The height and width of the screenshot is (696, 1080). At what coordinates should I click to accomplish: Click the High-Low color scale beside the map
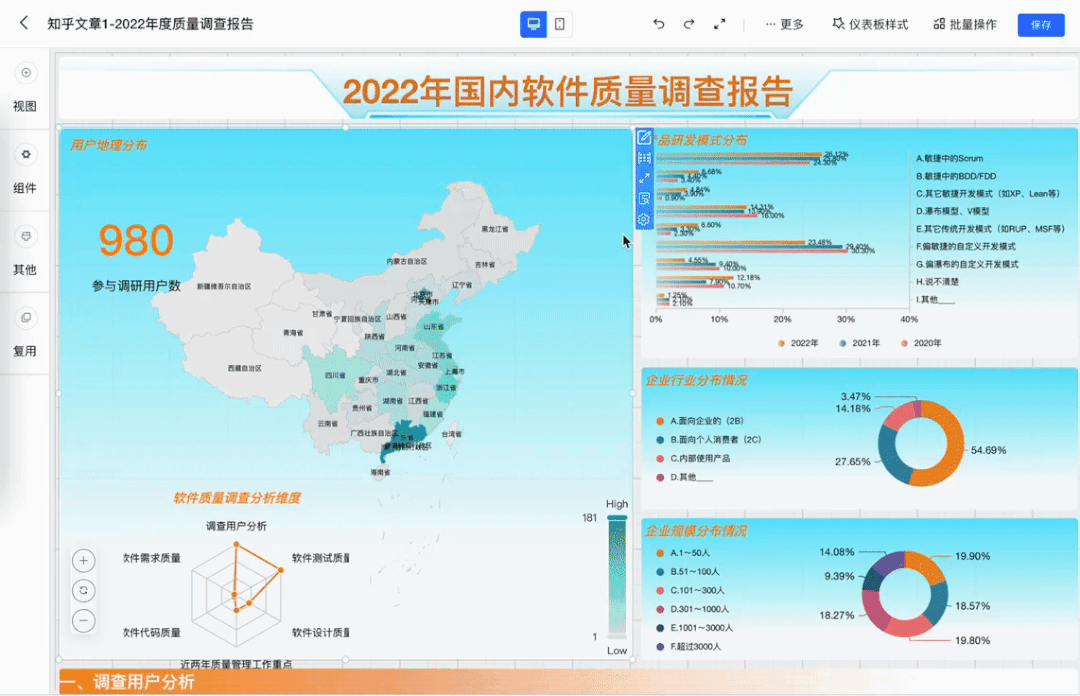[617, 575]
